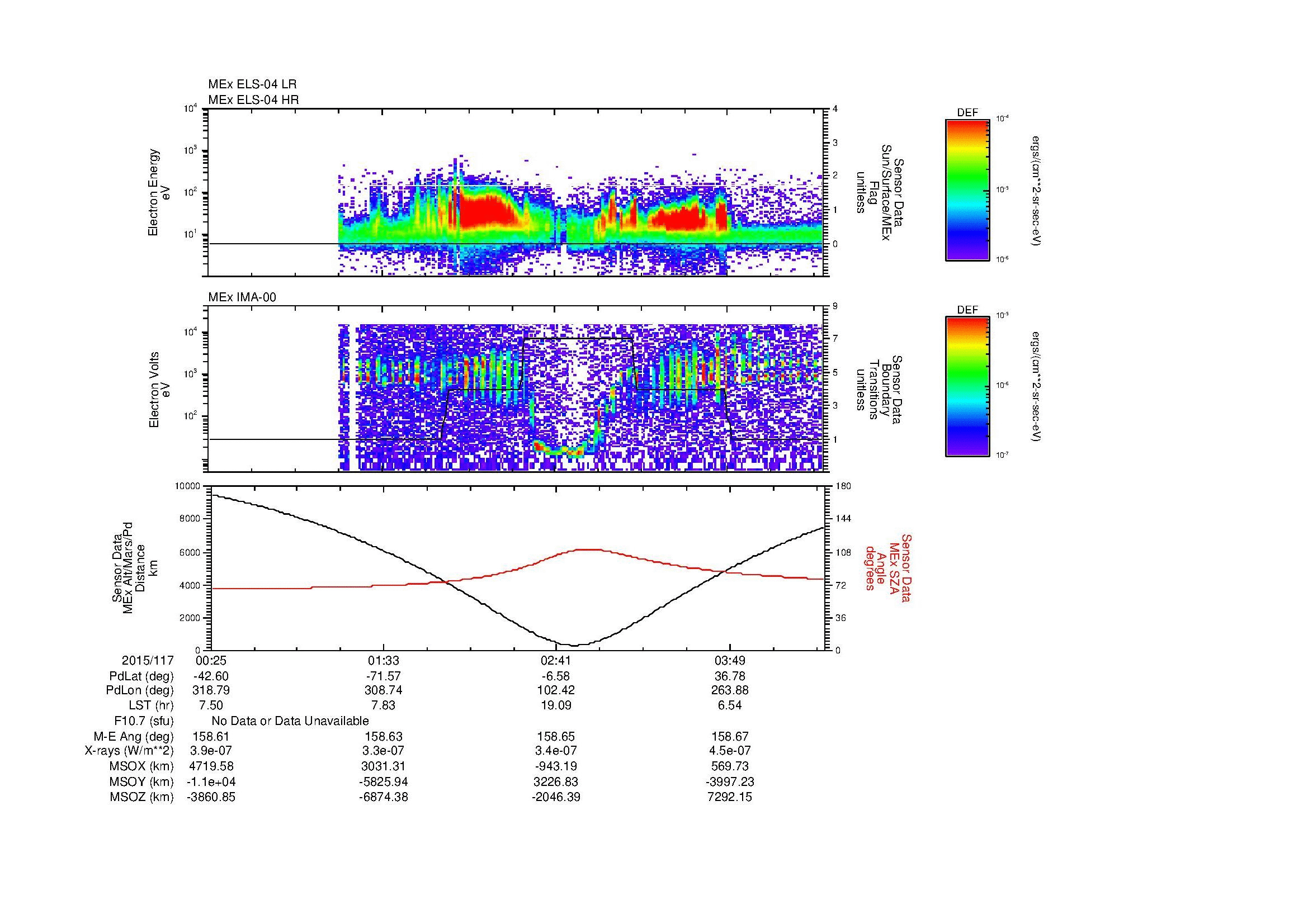Click the altitude curve minimum near 02:41
Image resolution: width=1308 pixels, height=924 pixels.
pos(574,645)
